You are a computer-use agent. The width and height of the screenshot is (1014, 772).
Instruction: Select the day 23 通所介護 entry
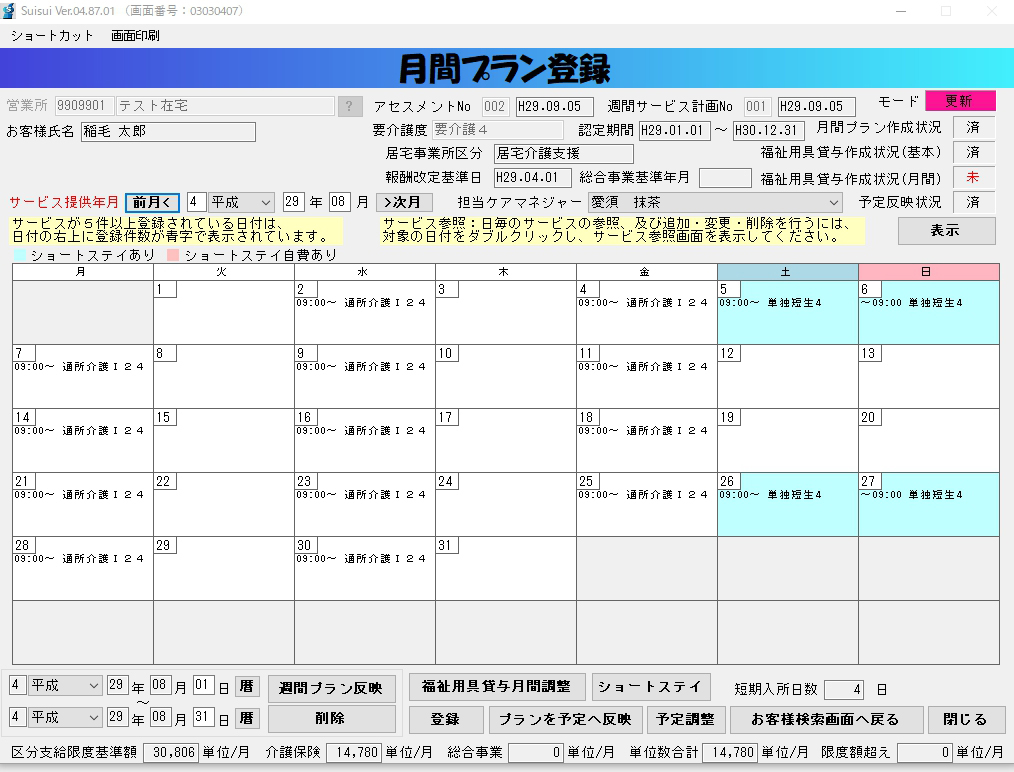coord(361,495)
